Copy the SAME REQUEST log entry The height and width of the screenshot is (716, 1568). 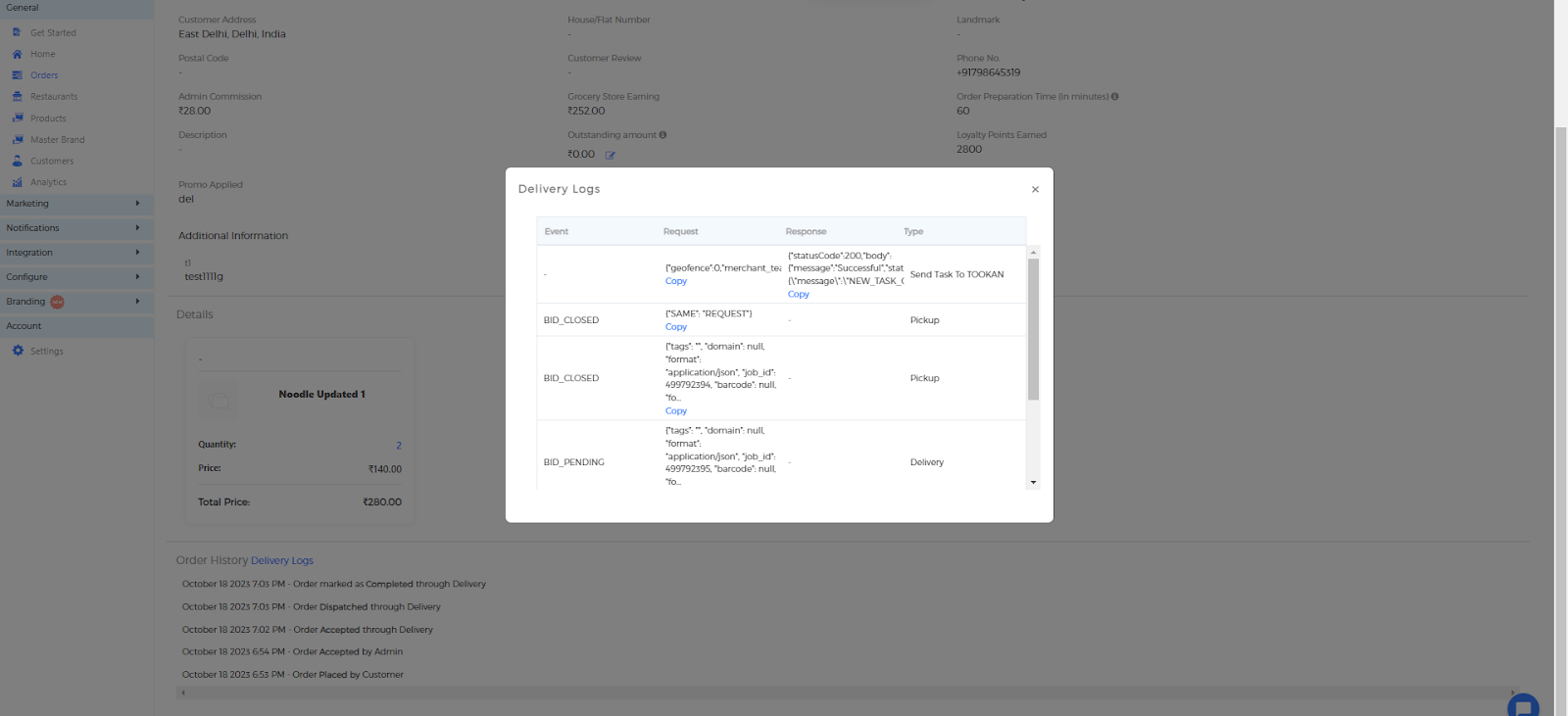[676, 327]
